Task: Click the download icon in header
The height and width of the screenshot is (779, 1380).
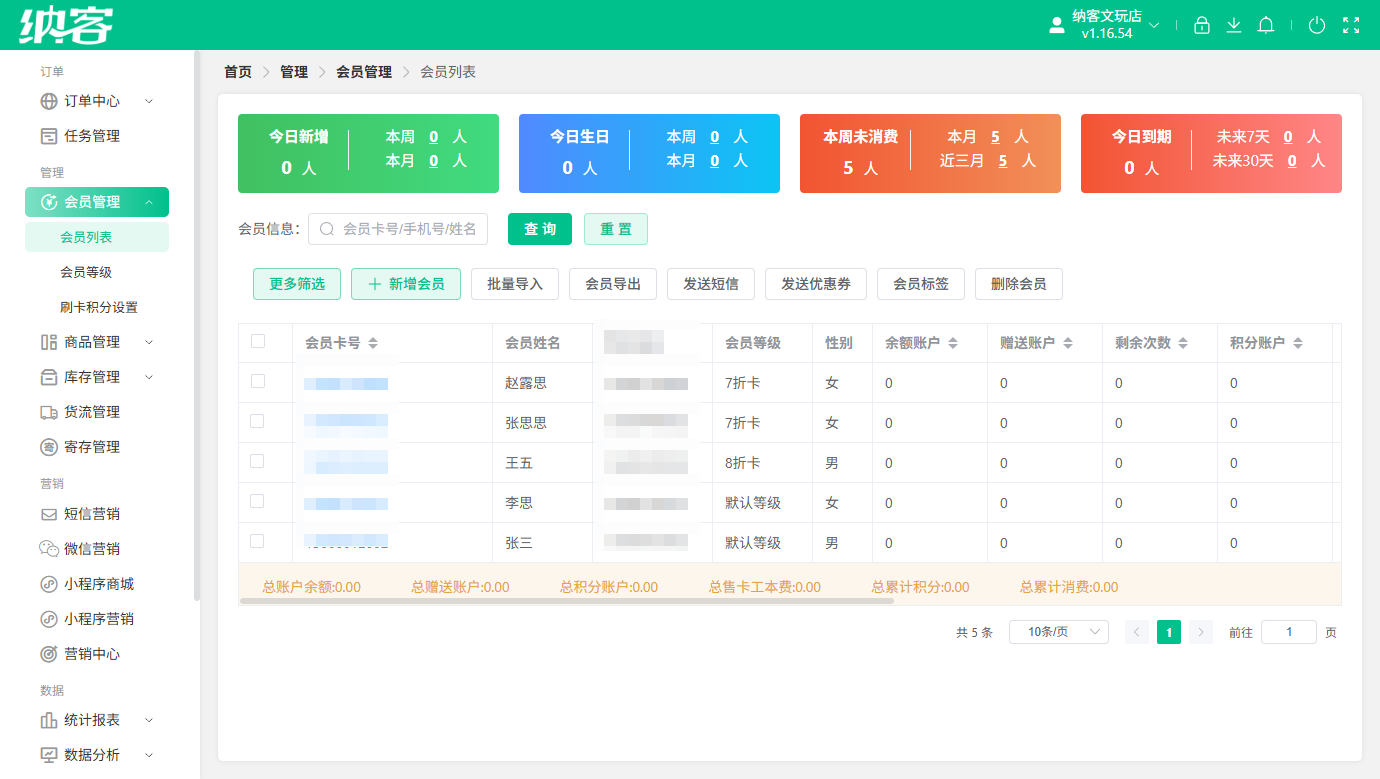Action: point(1234,25)
